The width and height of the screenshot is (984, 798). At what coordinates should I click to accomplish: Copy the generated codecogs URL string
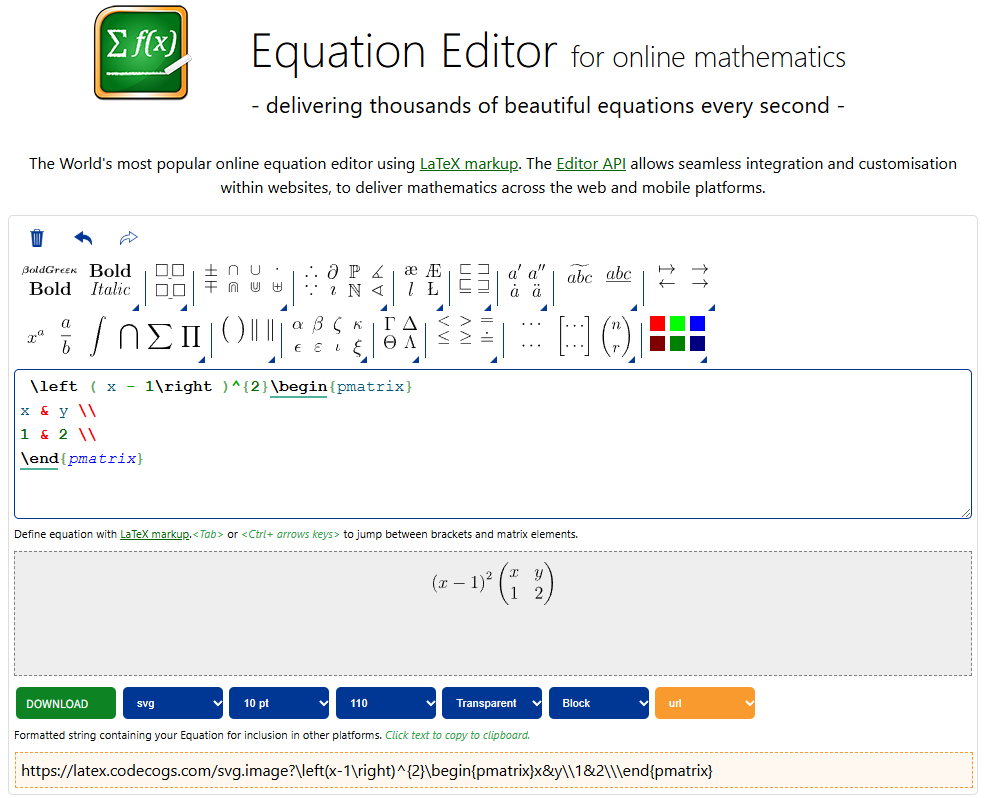[x=493, y=770]
